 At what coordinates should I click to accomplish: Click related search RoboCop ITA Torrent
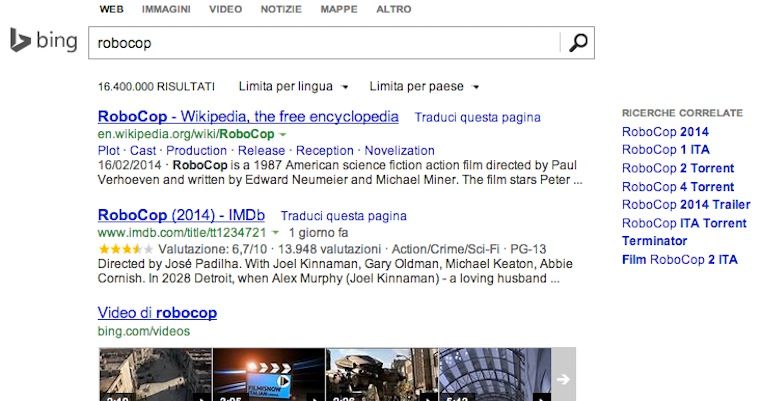(684, 223)
